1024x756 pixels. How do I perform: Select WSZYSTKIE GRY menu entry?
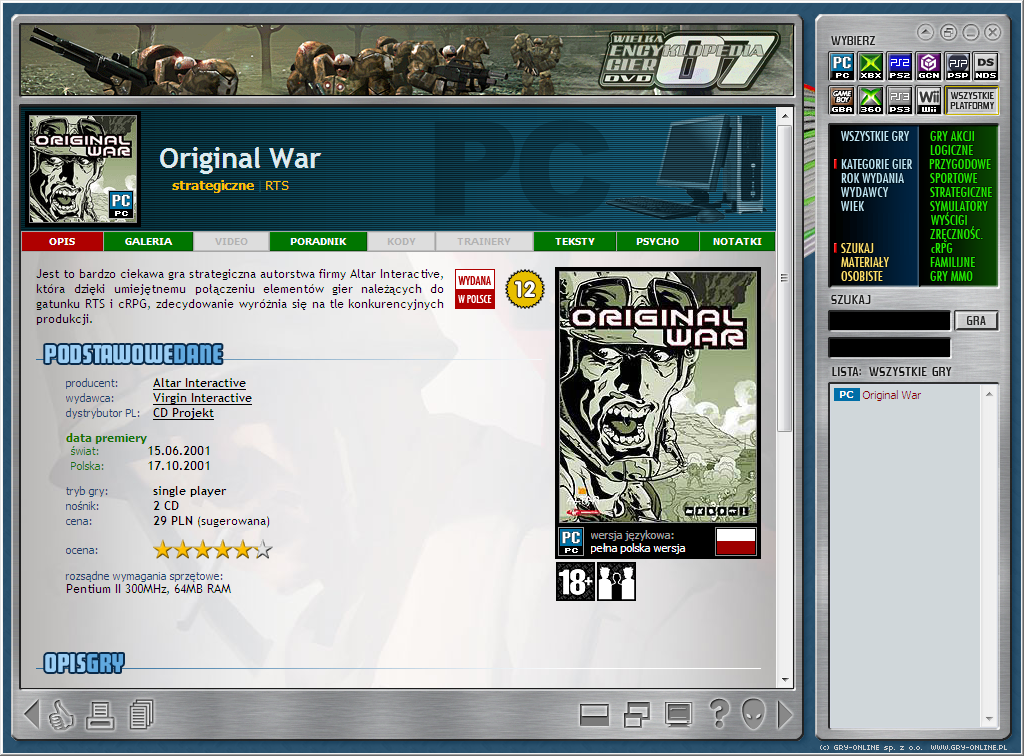(x=874, y=136)
